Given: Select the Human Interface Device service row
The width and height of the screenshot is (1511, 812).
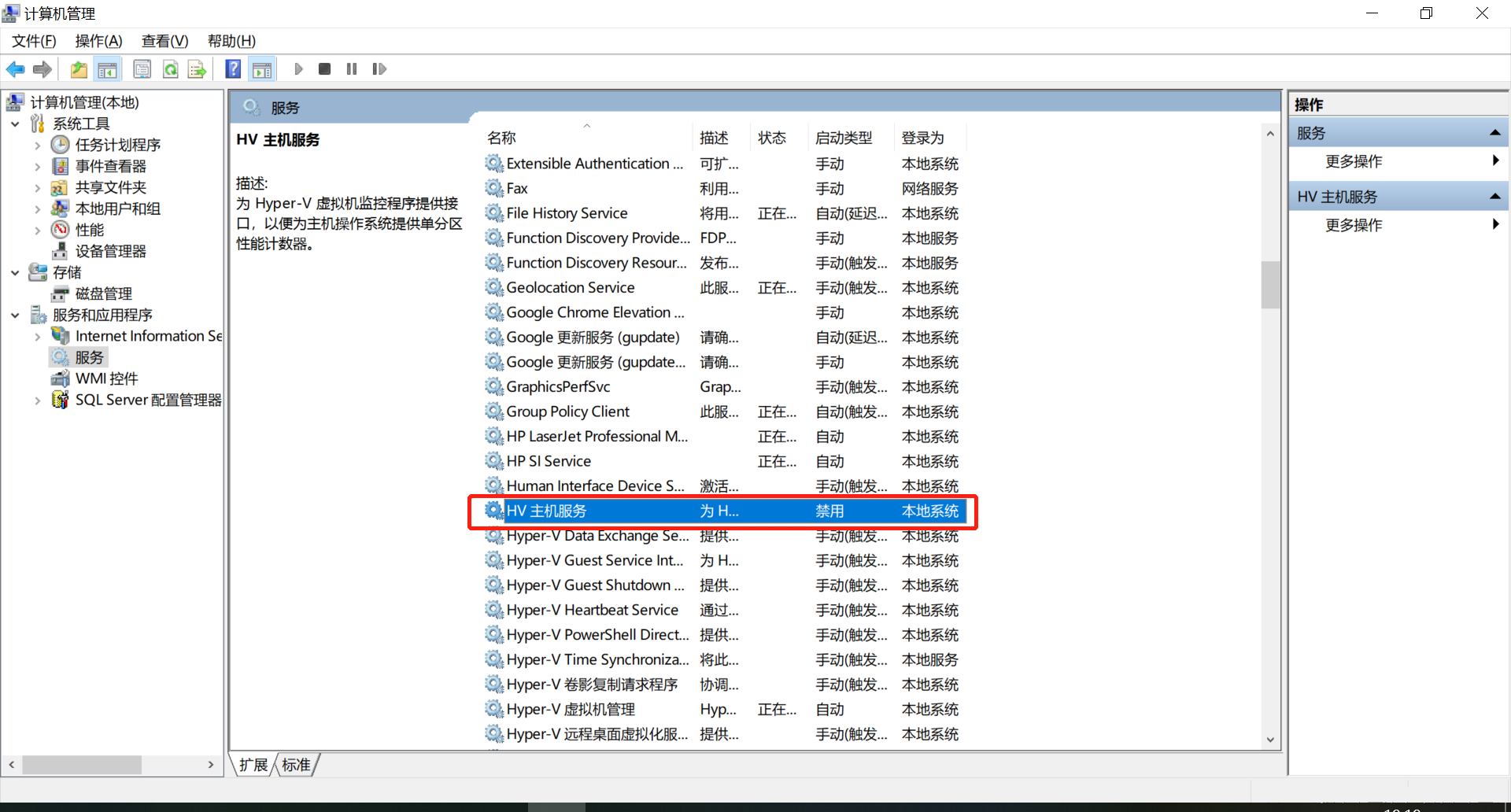Looking at the screenshot, I should click(x=726, y=485).
